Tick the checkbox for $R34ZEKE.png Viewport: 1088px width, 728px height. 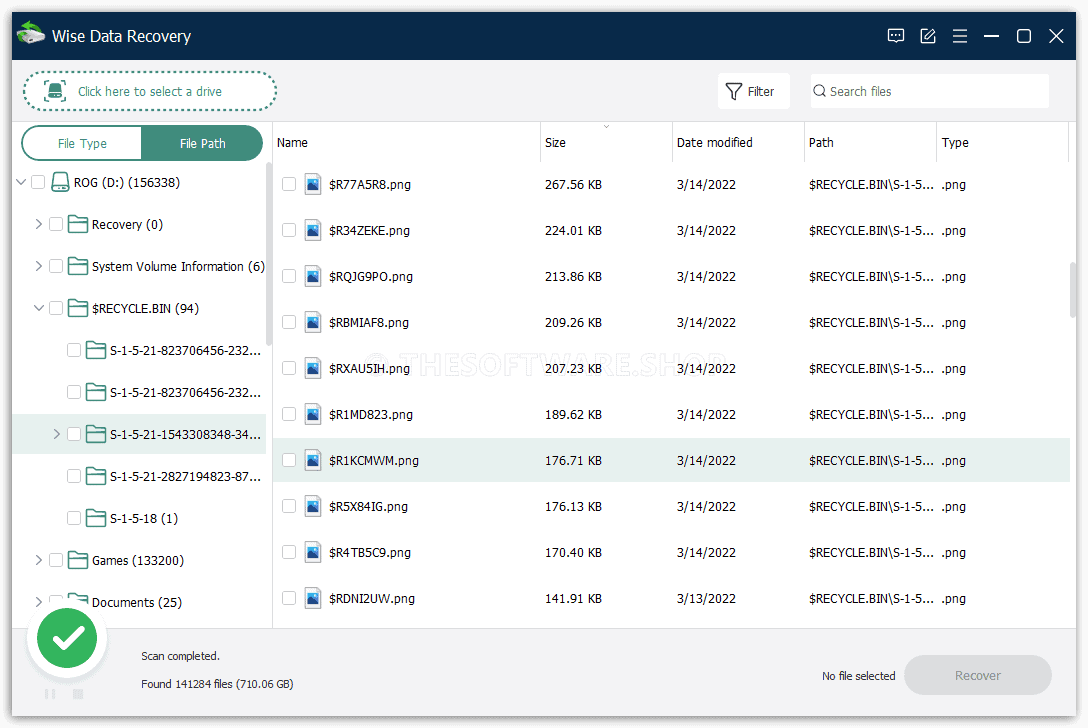289,230
